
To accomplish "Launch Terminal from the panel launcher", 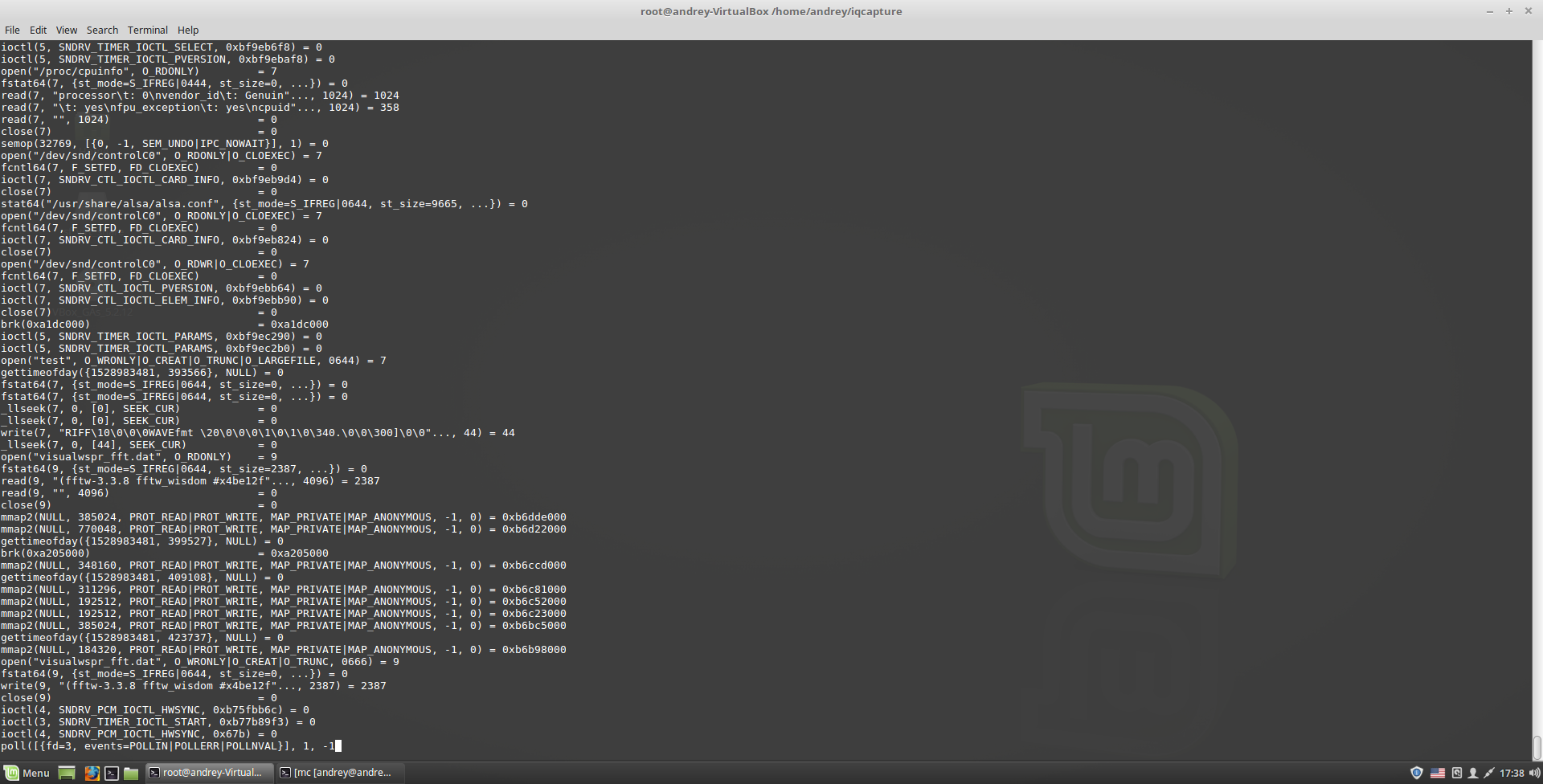I will [112, 773].
